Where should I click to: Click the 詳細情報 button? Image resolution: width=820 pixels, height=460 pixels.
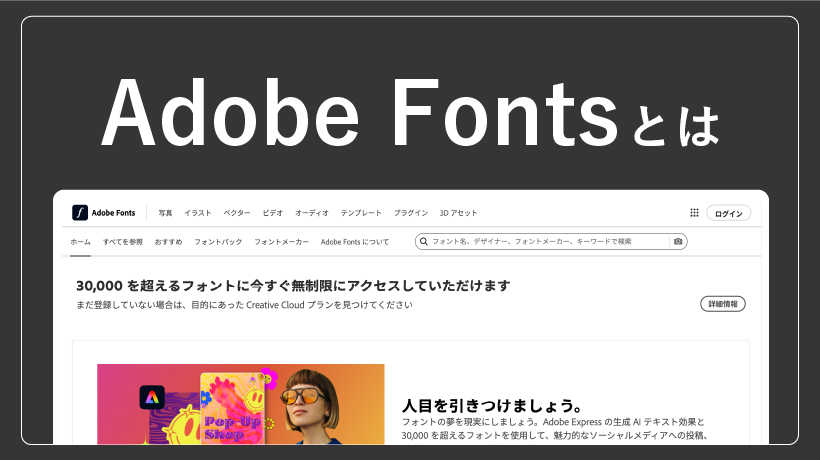pos(723,304)
